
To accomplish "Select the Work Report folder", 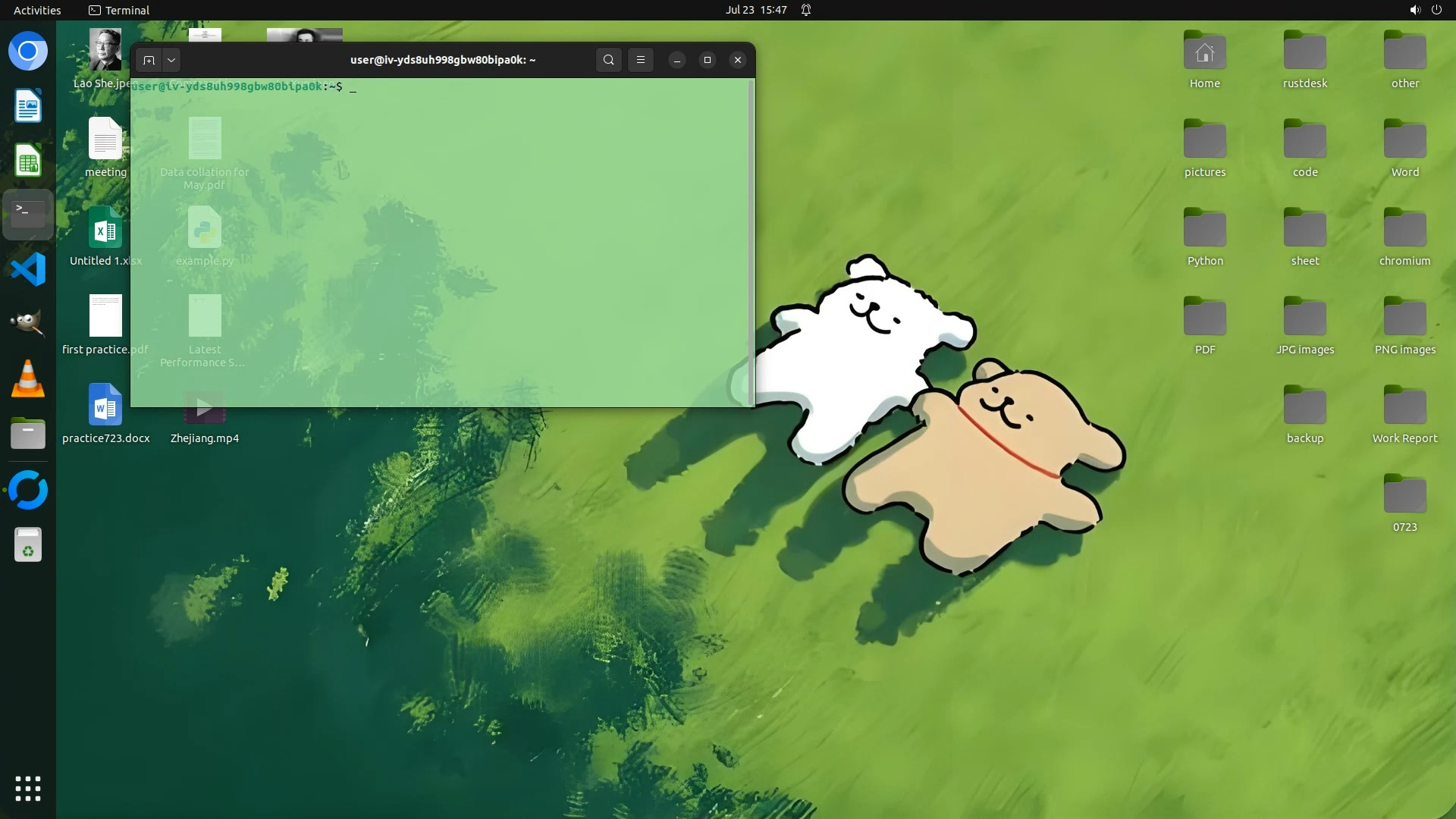I will [x=1404, y=413].
